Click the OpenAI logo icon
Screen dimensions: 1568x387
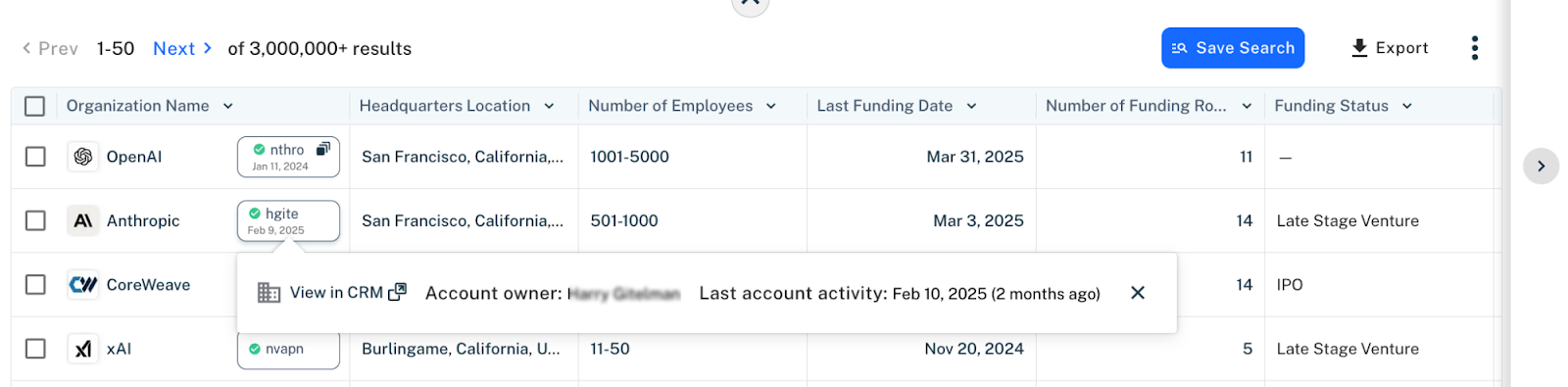coord(83,157)
